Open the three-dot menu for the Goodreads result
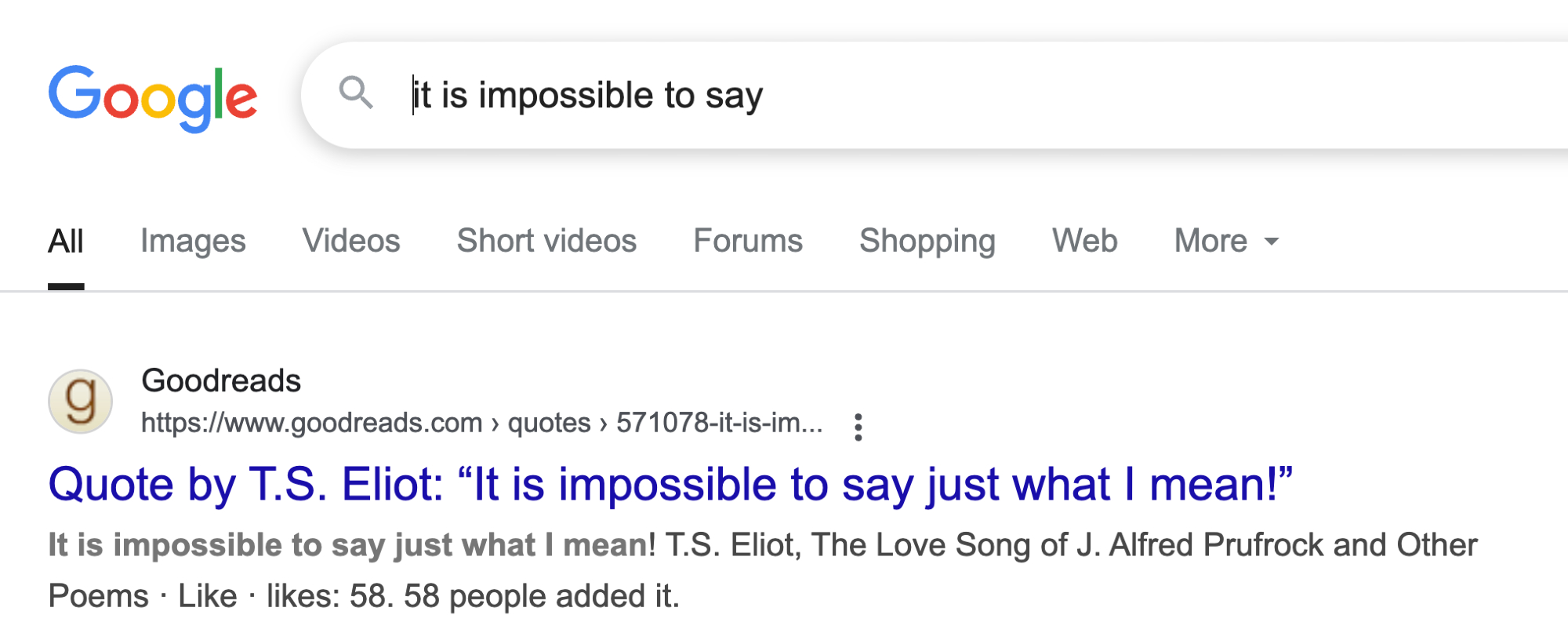 (858, 427)
